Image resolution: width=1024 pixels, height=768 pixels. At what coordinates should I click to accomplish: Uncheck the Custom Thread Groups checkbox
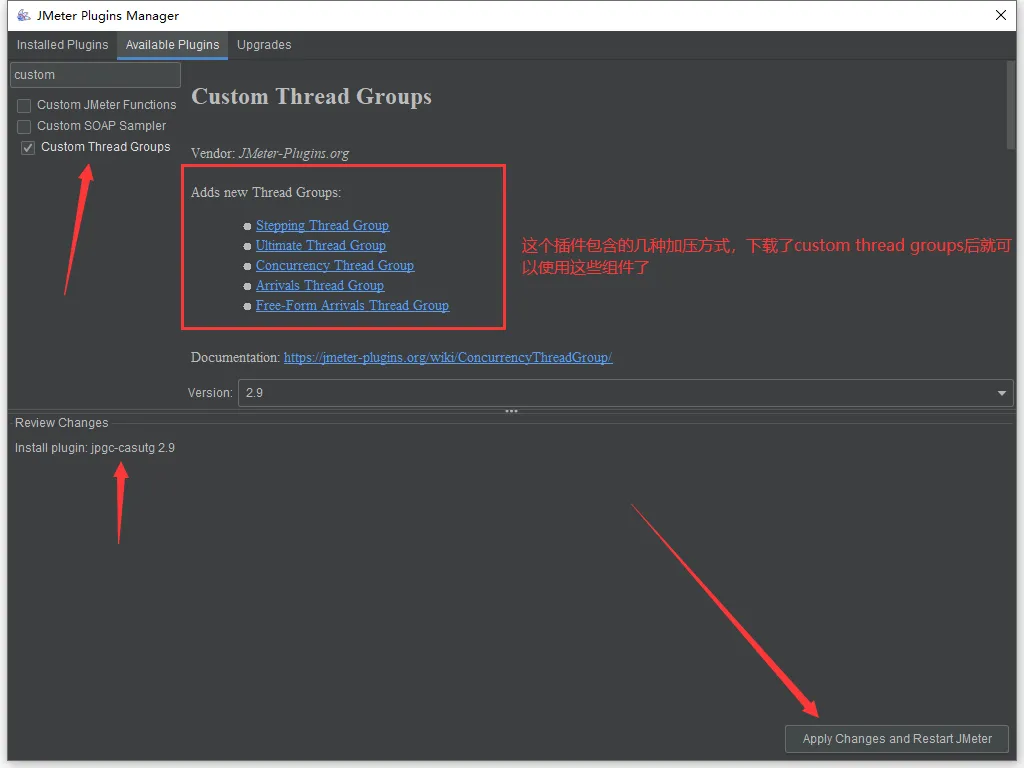pos(27,148)
